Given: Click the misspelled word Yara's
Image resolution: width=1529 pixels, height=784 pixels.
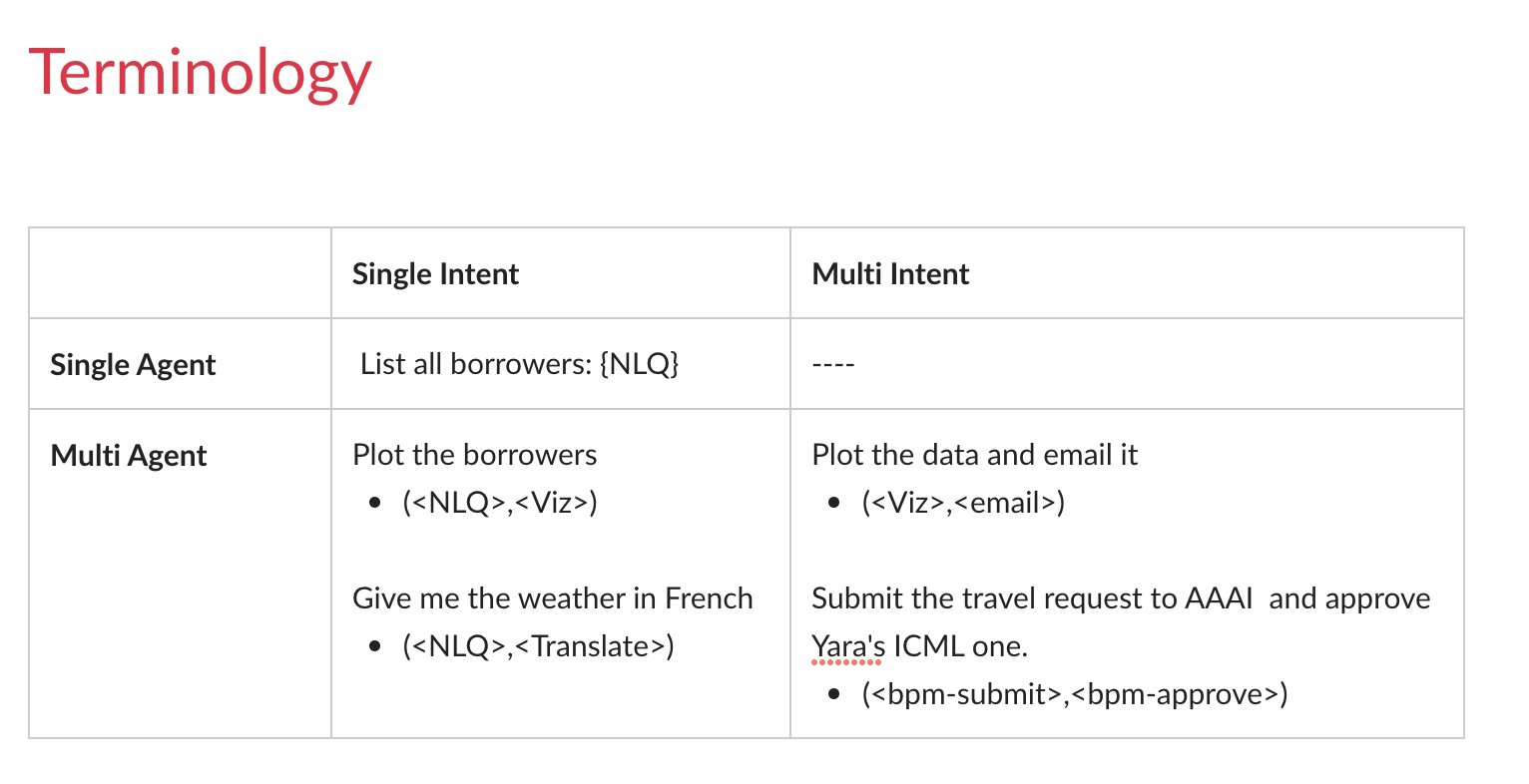Looking at the screenshot, I should [x=848, y=647].
